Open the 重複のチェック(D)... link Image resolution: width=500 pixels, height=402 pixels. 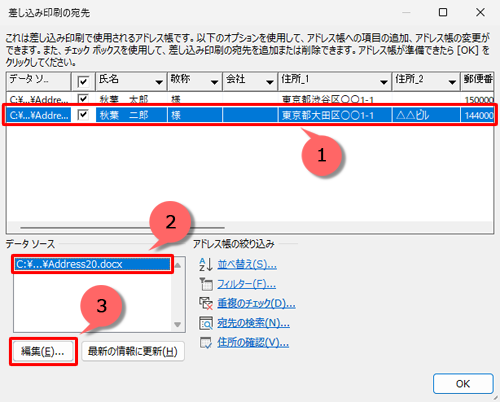click(256, 304)
